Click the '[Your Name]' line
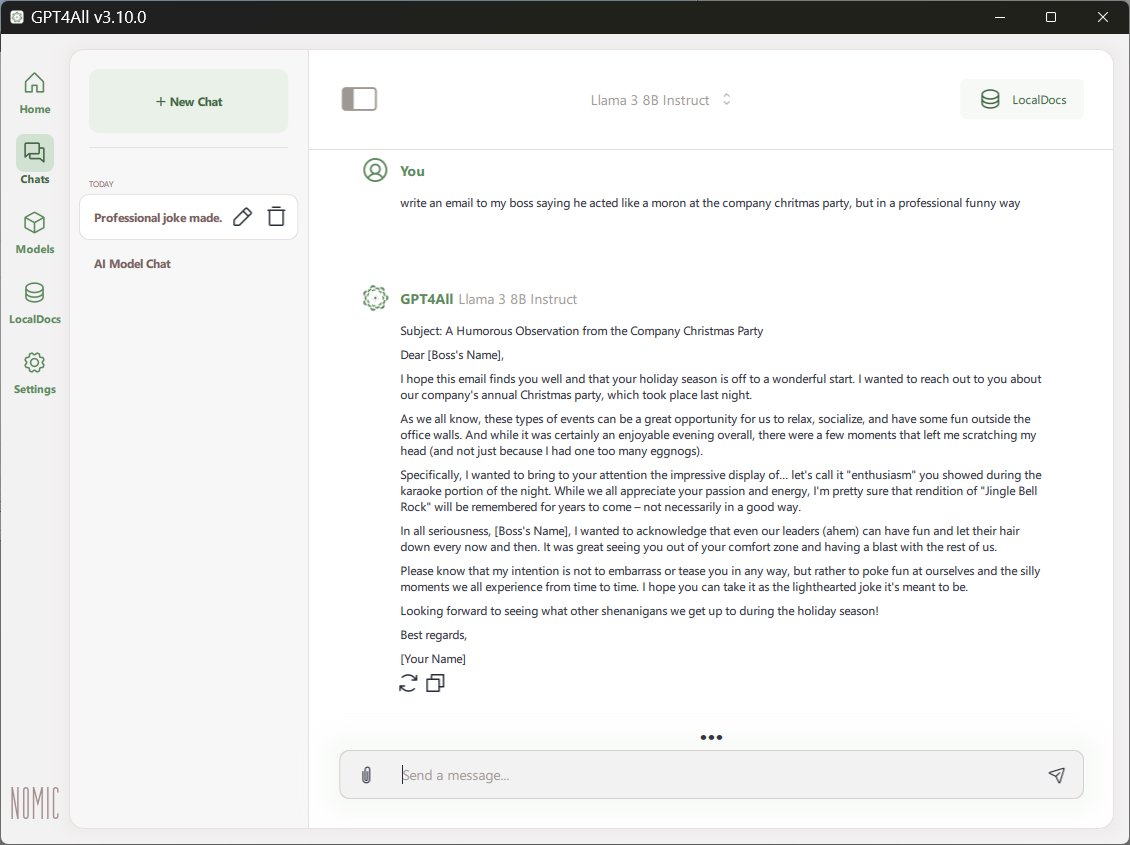Screen dimensions: 1130x845 pos(433,658)
